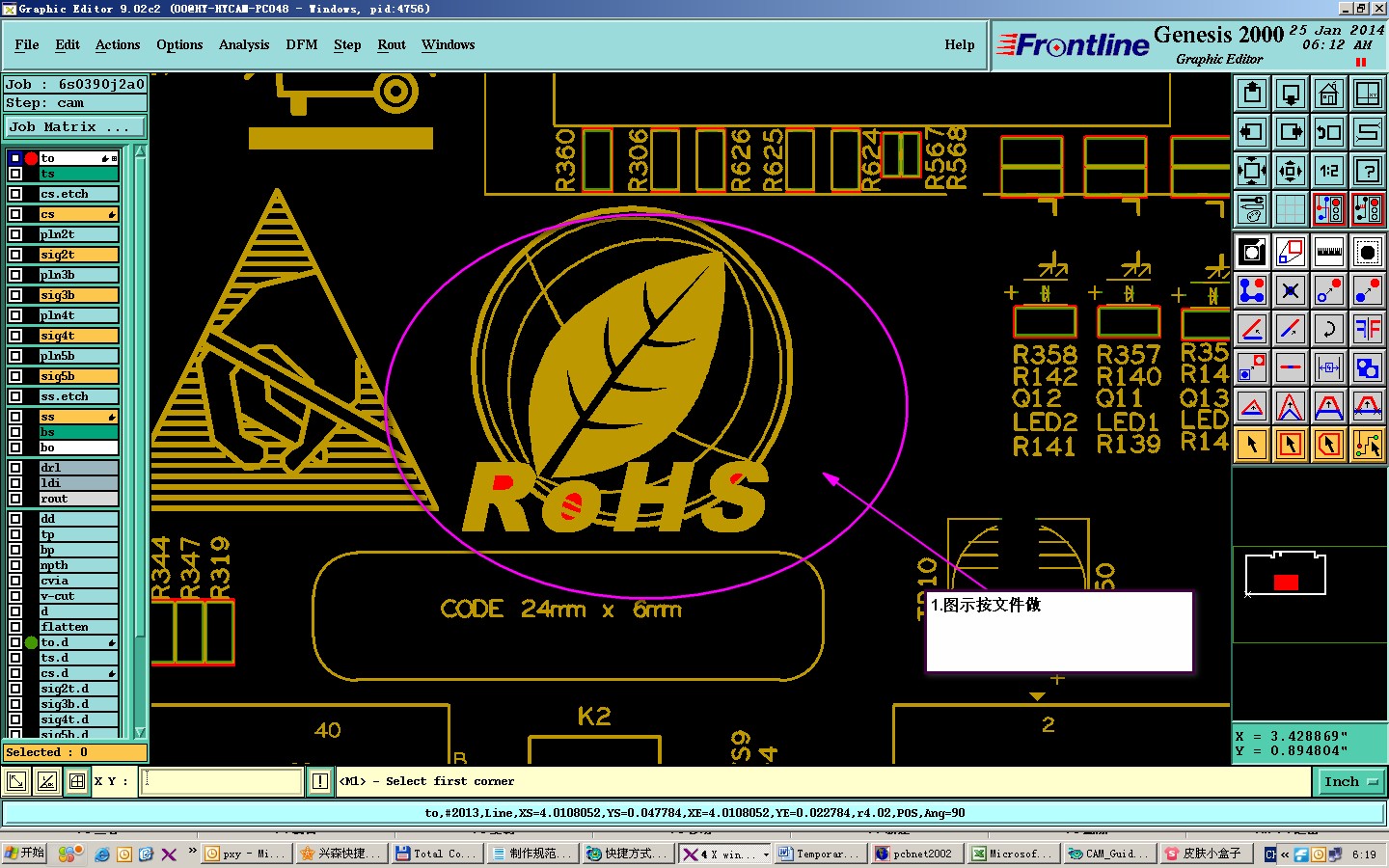Toggle checkbox for cs.etch layer
The image size is (1389, 868).
click(15, 194)
